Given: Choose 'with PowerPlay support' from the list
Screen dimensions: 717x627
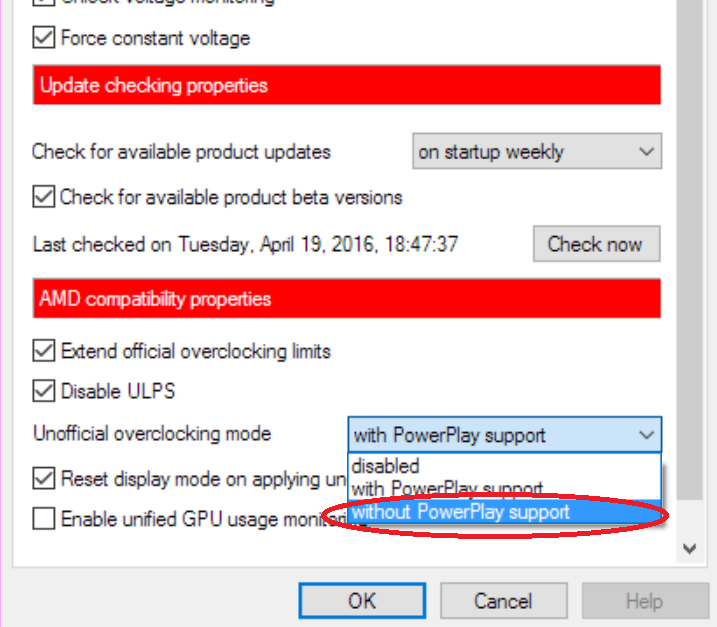Looking at the screenshot, I should pos(447,488).
